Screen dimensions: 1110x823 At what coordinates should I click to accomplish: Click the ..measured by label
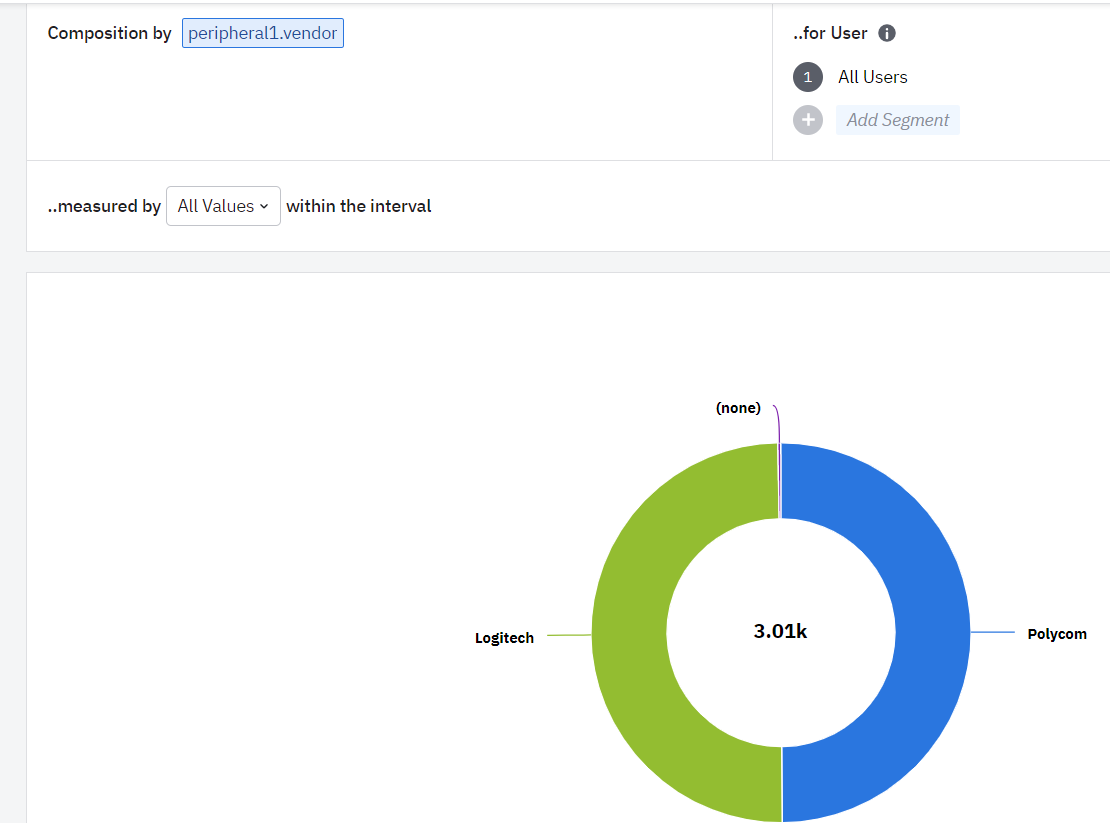point(104,206)
